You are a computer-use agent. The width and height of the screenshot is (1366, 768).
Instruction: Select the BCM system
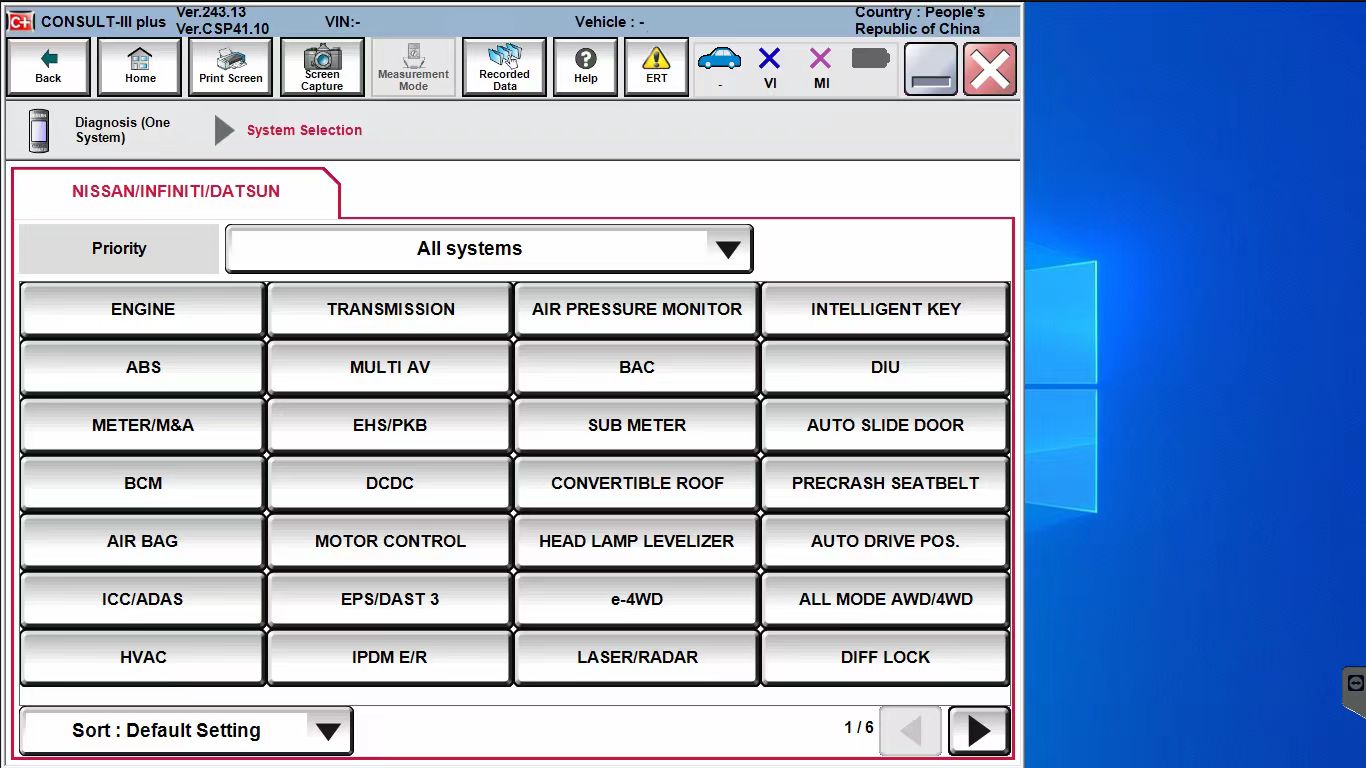[x=143, y=483]
